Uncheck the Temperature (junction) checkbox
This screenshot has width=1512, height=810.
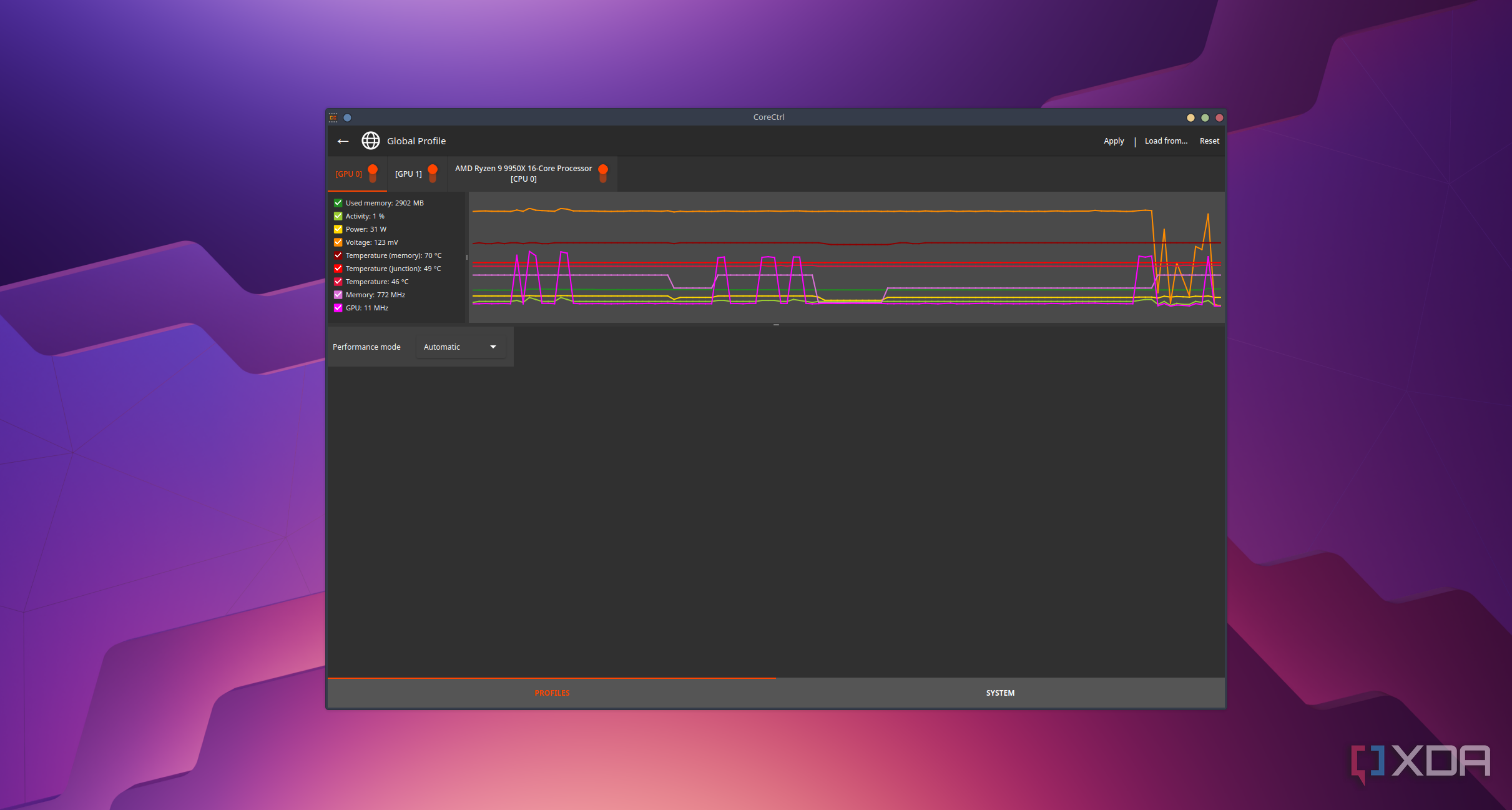click(x=338, y=269)
